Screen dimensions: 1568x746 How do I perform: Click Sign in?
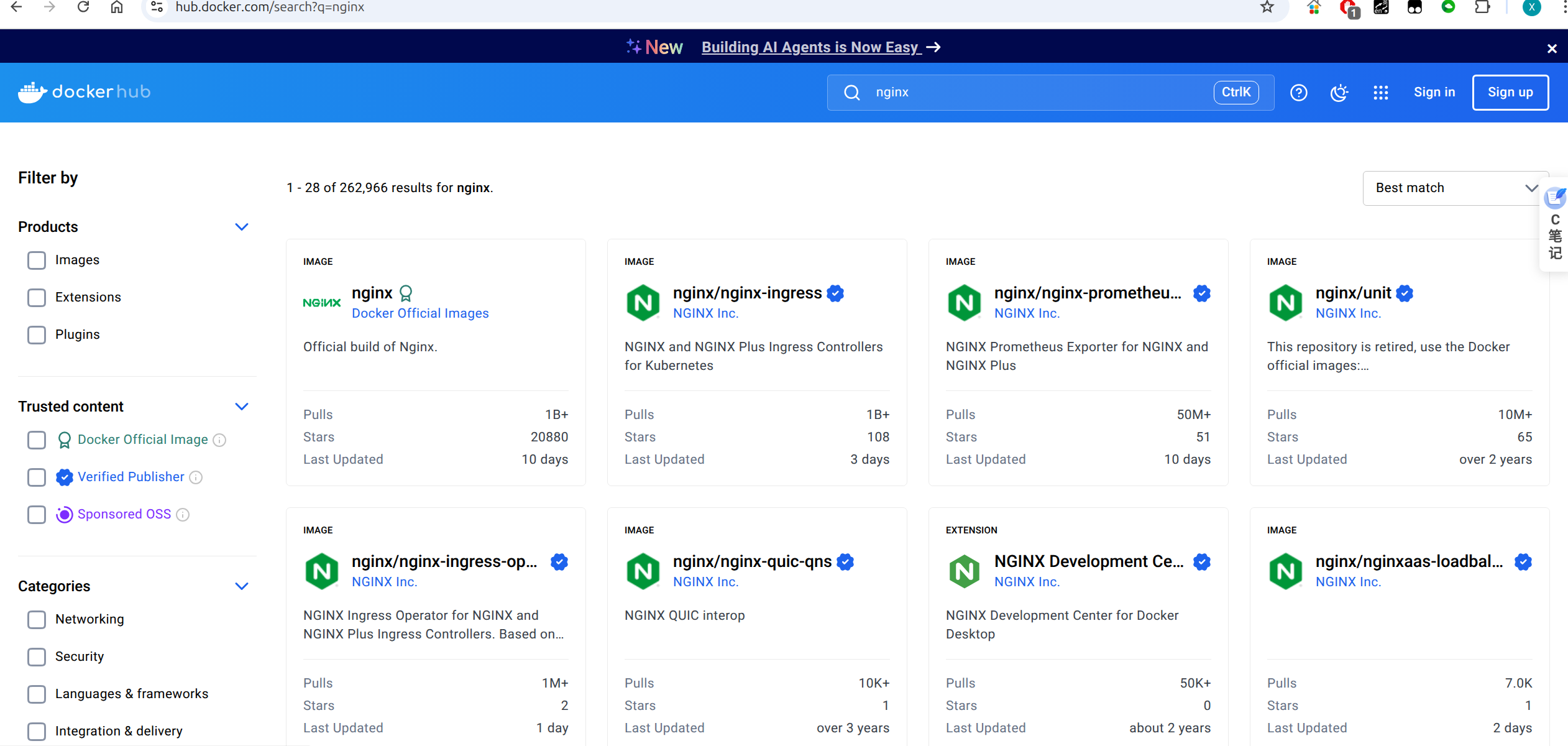tap(1434, 92)
